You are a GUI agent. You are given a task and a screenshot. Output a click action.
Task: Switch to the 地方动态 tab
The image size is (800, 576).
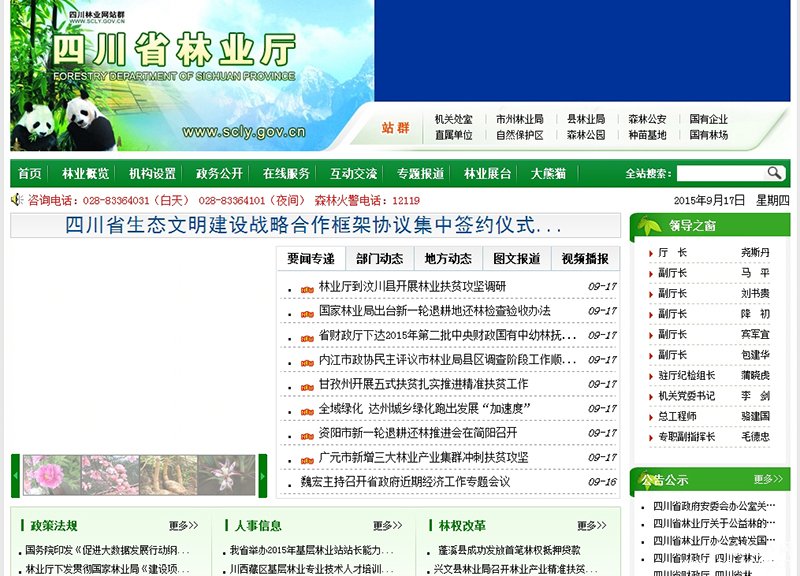[448, 259]
